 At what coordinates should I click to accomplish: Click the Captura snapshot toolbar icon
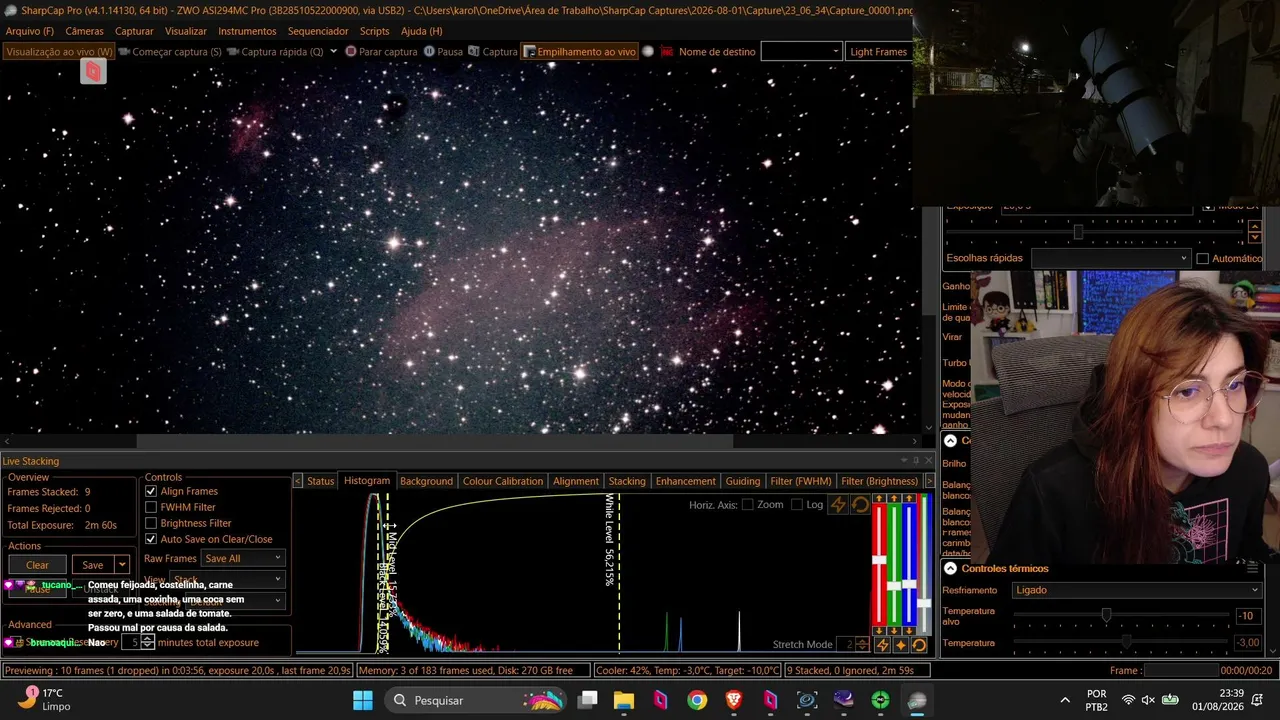point(475,51)
